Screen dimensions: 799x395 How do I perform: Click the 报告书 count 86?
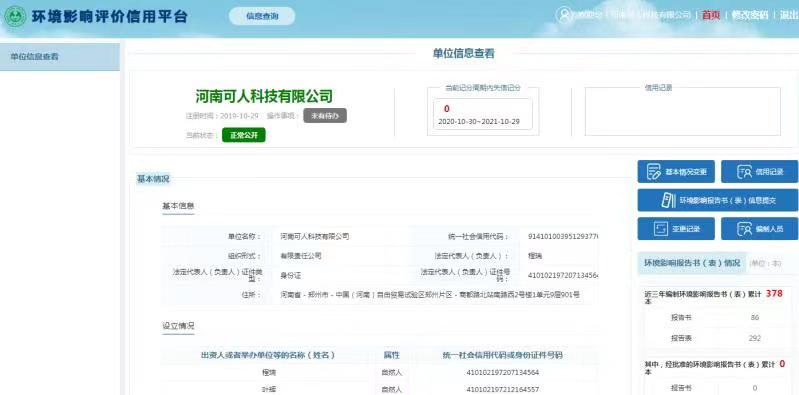(x=755, y=318)
